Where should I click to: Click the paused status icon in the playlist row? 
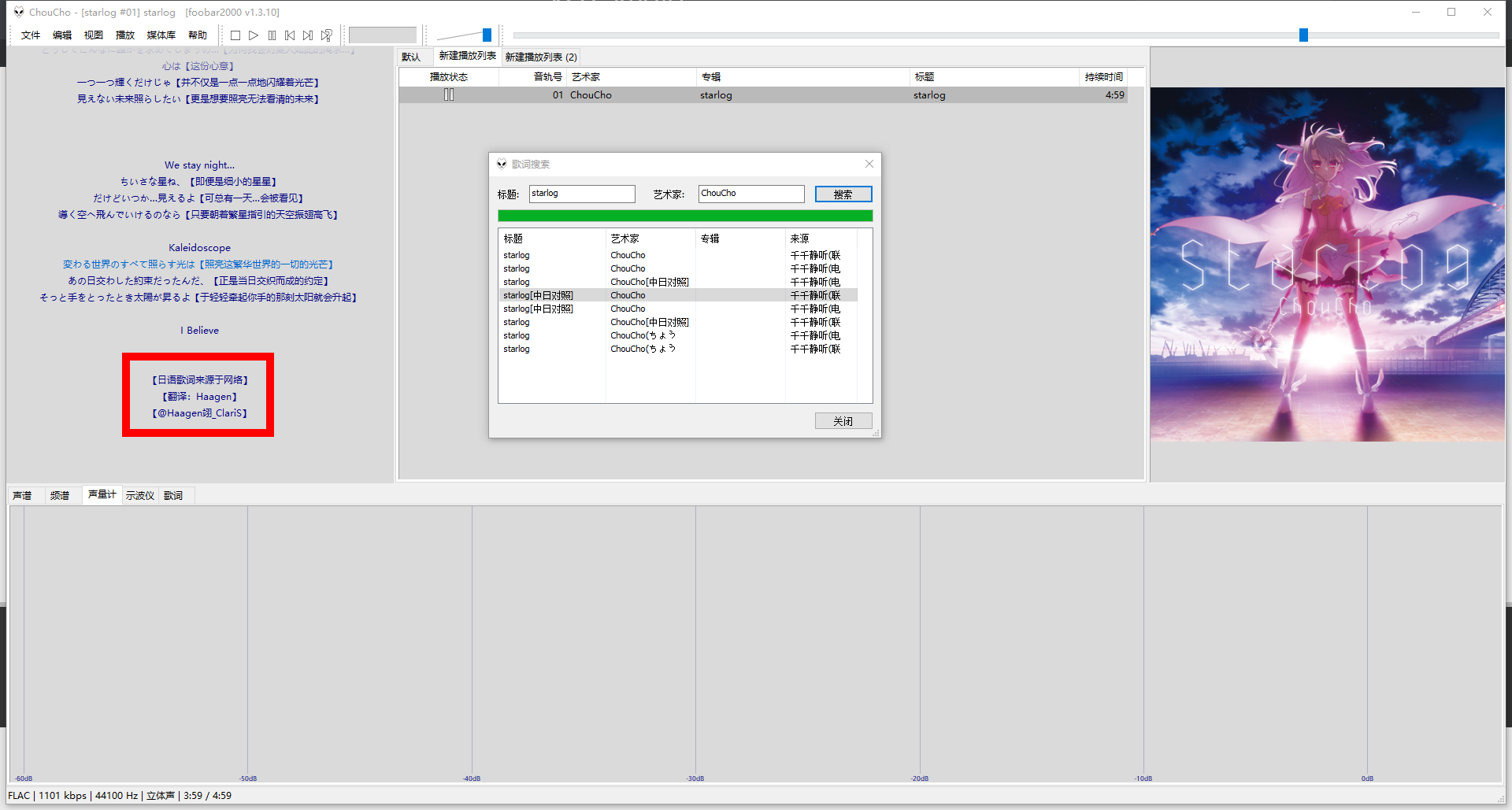(449, 94)
